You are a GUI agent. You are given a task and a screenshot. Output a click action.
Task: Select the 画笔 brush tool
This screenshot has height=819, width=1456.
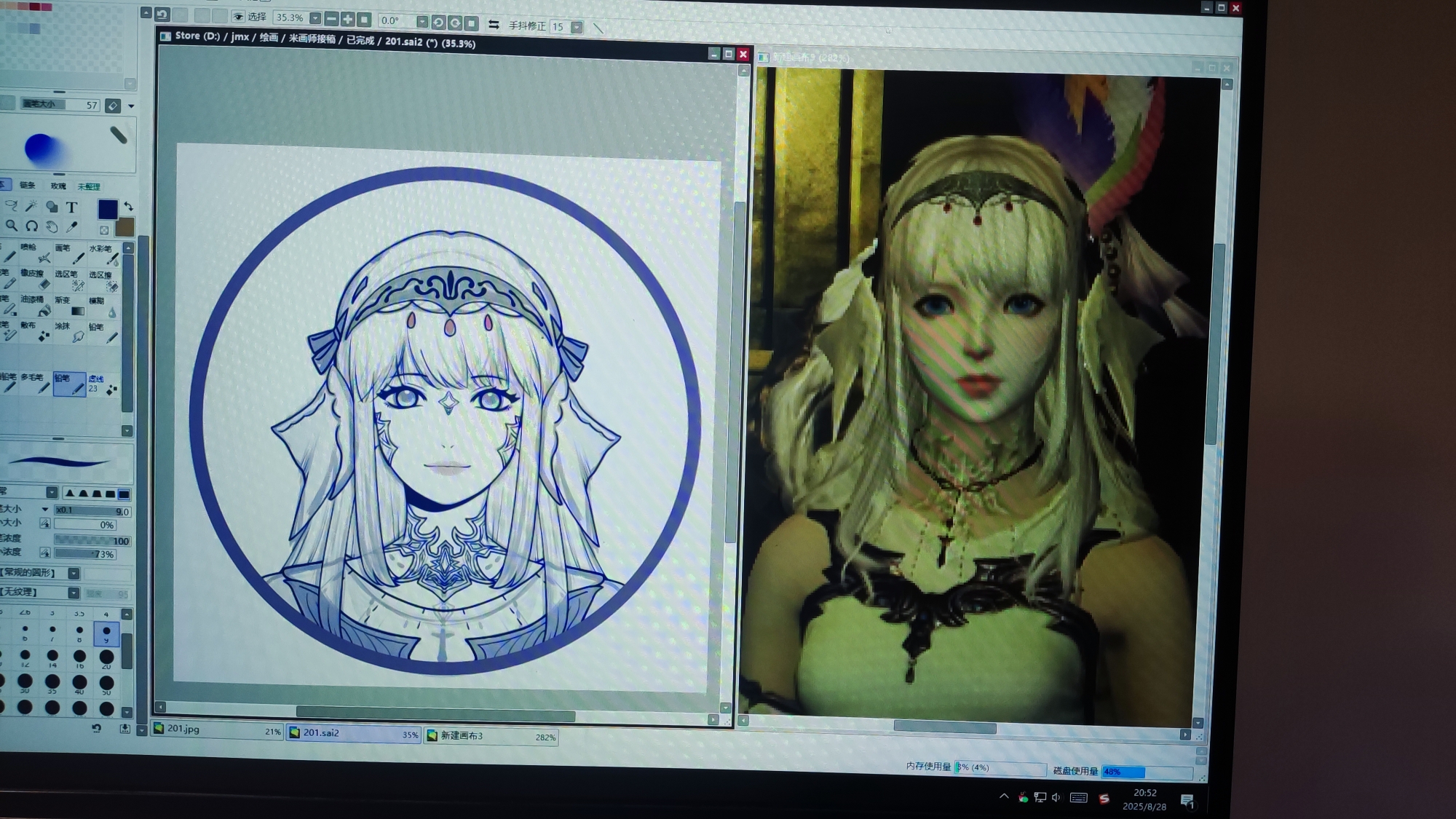click(70, 253)
